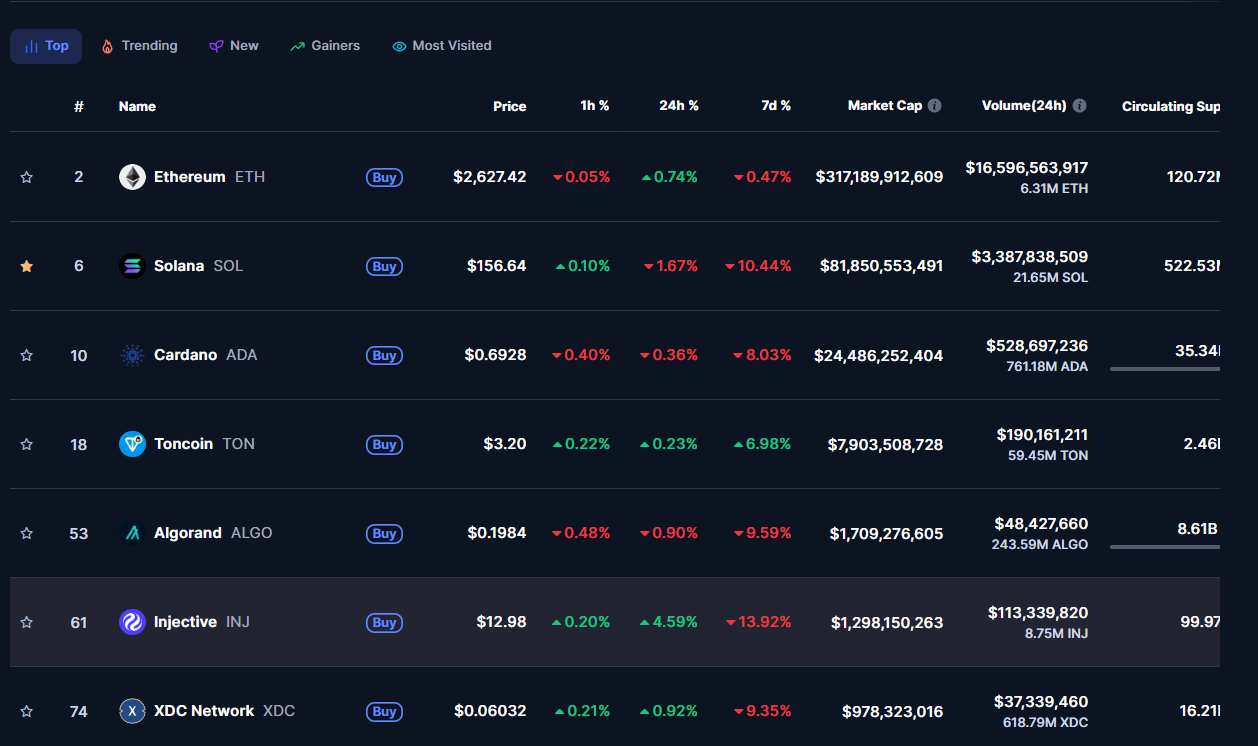Sort by 1h % column
The image size is (1258, 746).
[x=594, y=106]
